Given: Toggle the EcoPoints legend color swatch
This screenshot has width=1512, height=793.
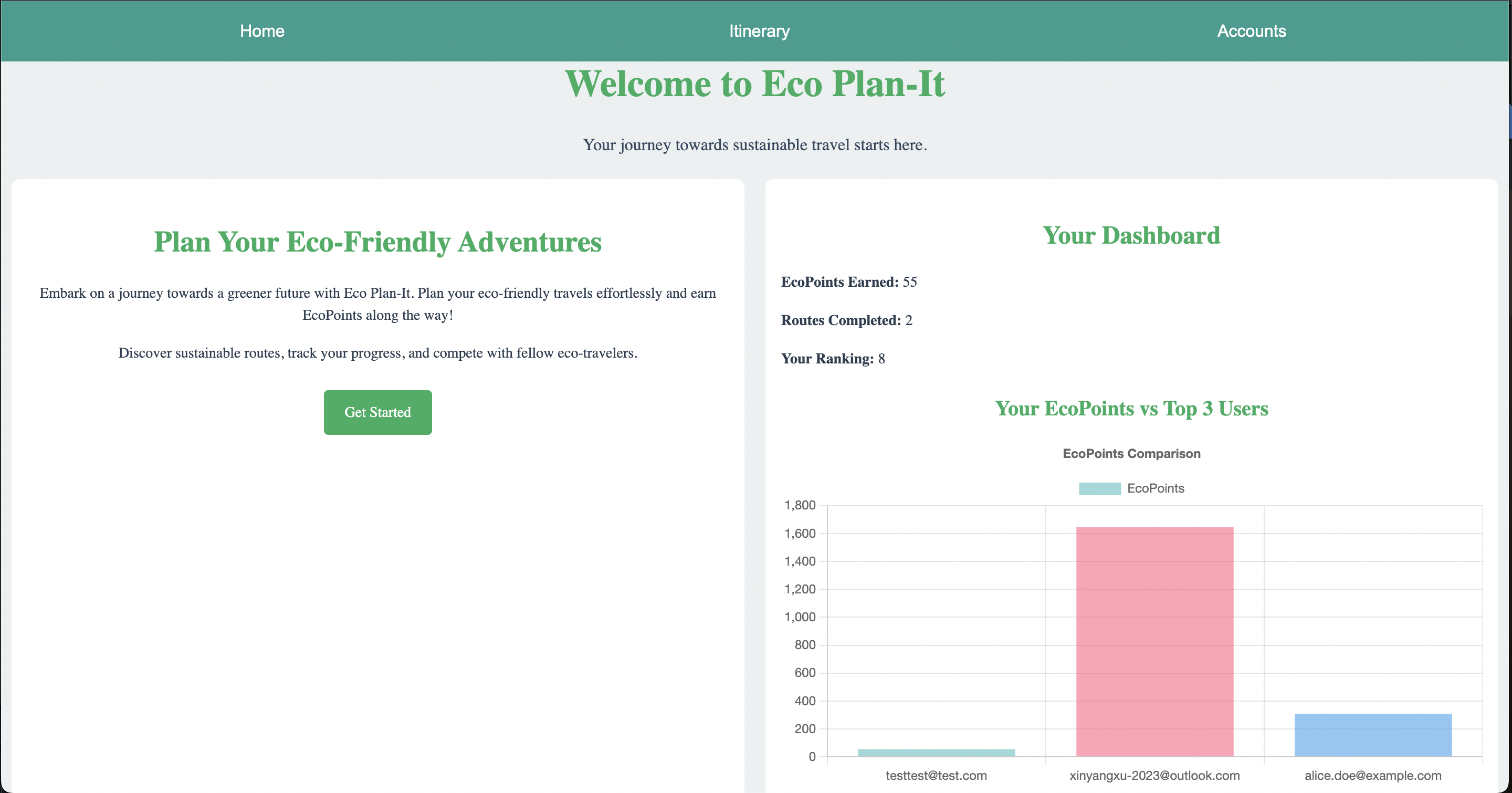Looking at the screenshot, I should click(1099, 488).
